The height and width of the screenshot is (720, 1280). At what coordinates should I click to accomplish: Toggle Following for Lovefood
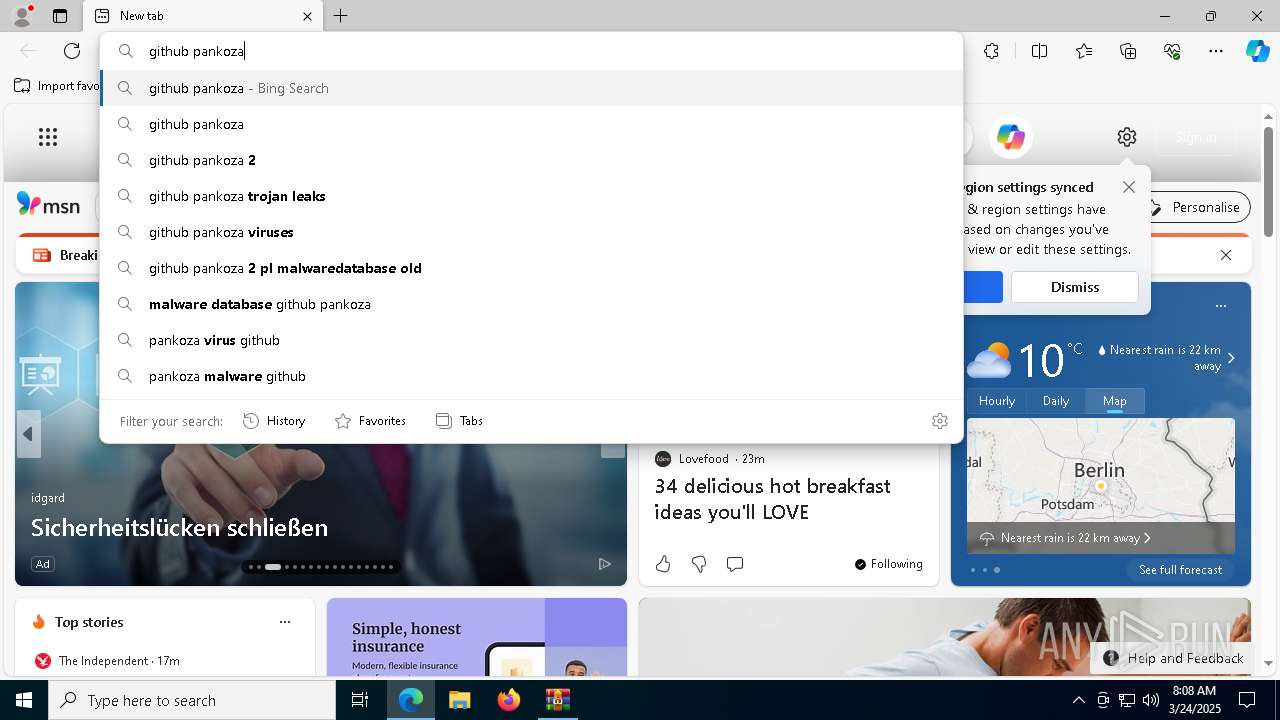point(889,564)
